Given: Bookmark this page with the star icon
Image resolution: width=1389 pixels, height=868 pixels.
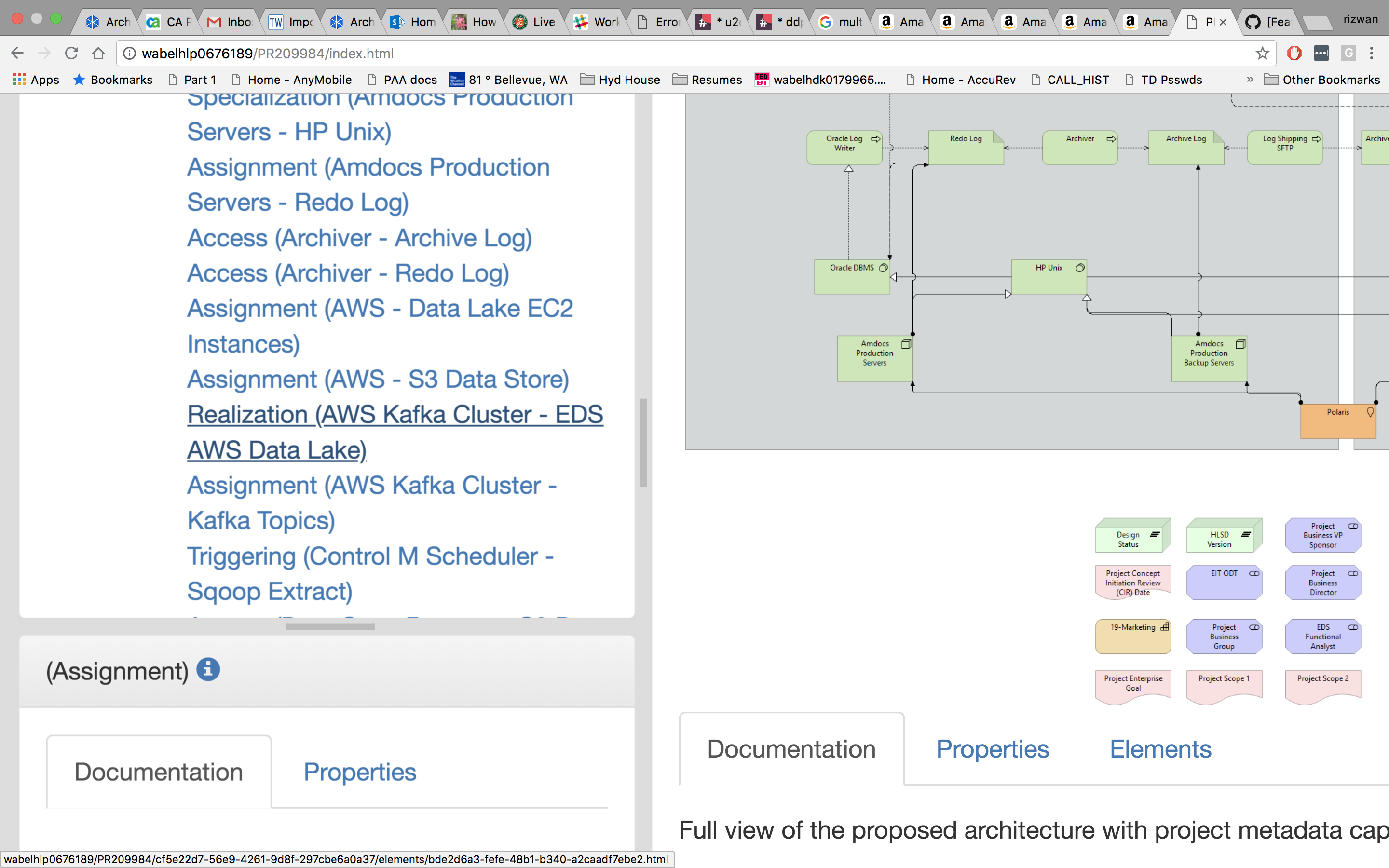Looking at the screenshot, I should 1262,54.
